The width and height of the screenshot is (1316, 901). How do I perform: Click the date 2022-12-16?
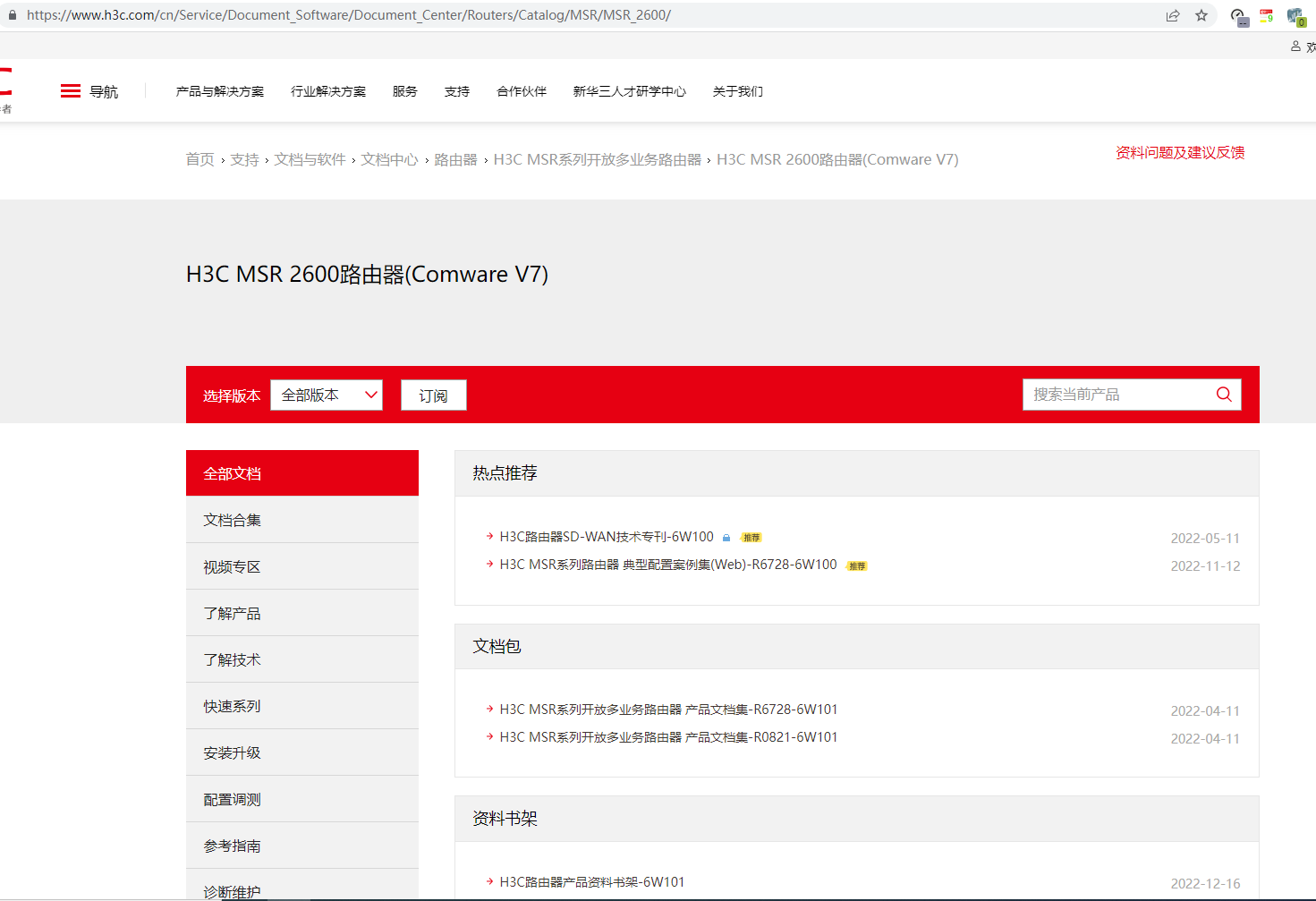tap(1205, 884)
